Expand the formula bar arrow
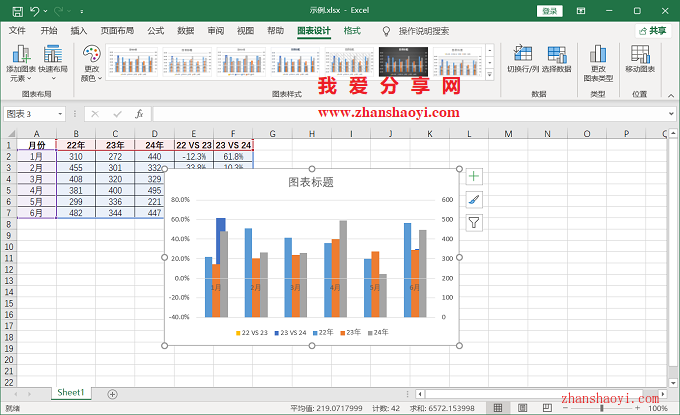Viewport: 680px width, 415px height. click(x=671, y=114)
